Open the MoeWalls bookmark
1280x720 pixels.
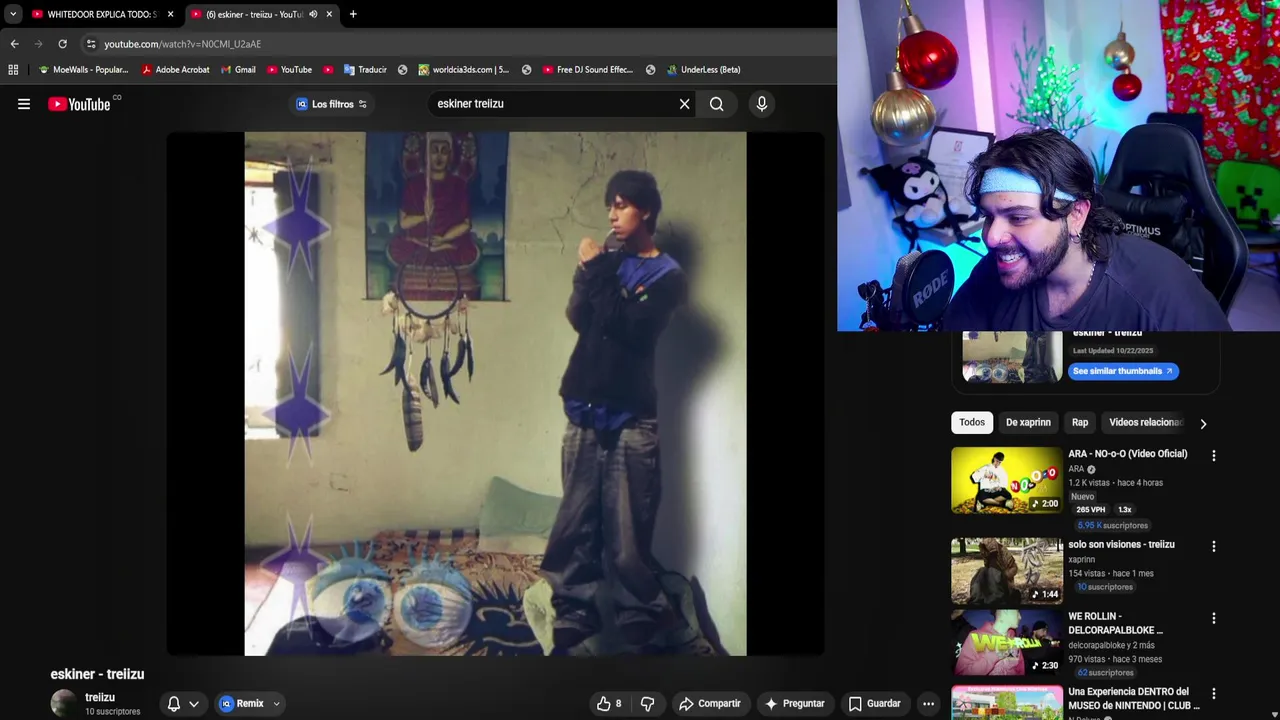tap(84, 70)
